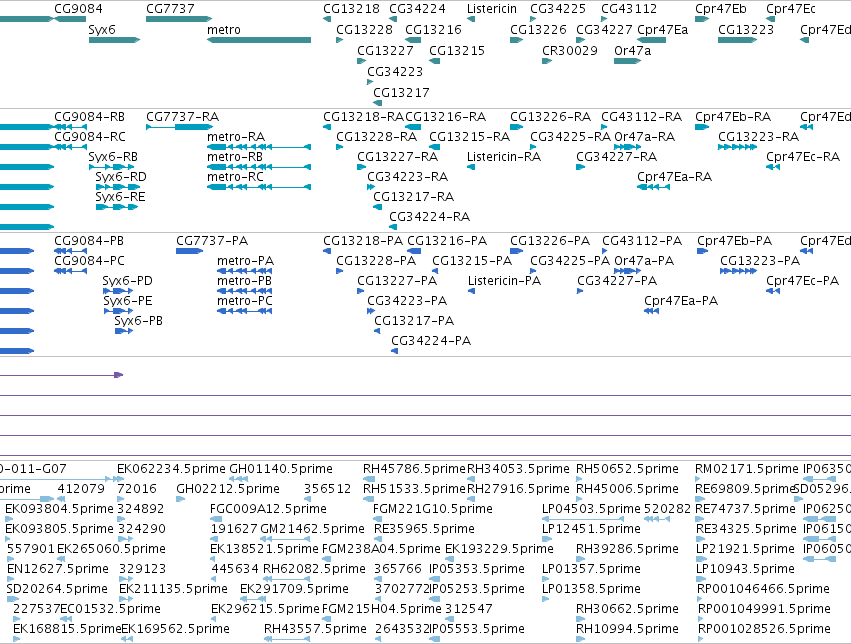
Task: Open EST EN12627.5prime
Action: [x=58, y=569]
